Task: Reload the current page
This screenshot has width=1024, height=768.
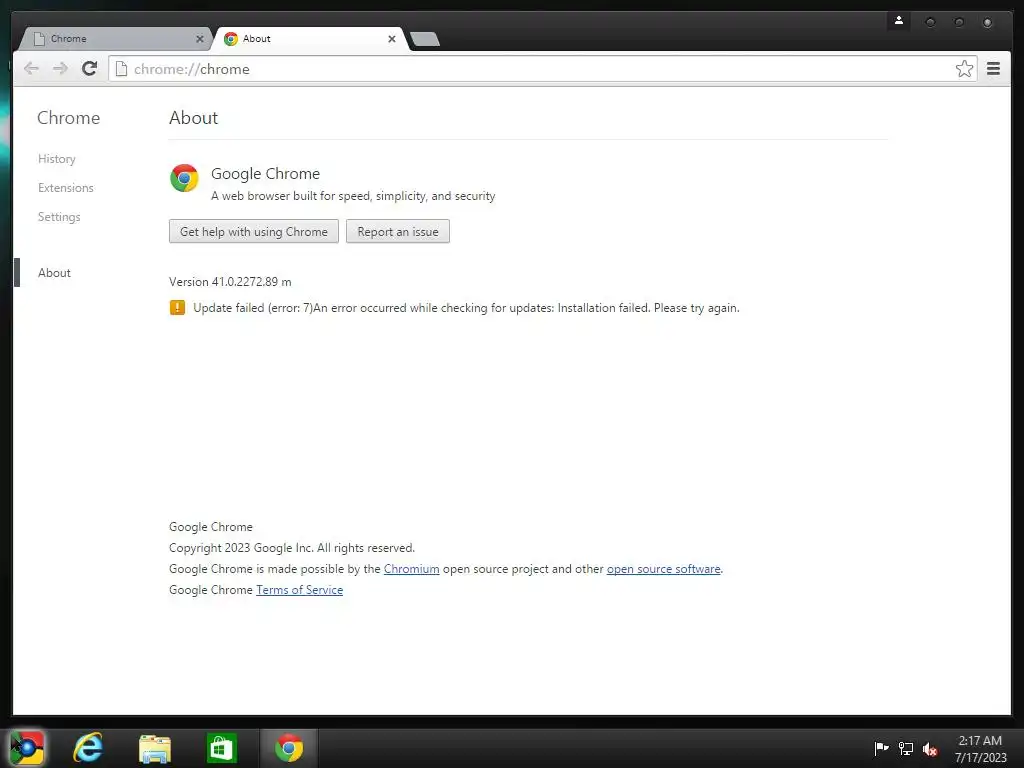Action: click(89, 69)
